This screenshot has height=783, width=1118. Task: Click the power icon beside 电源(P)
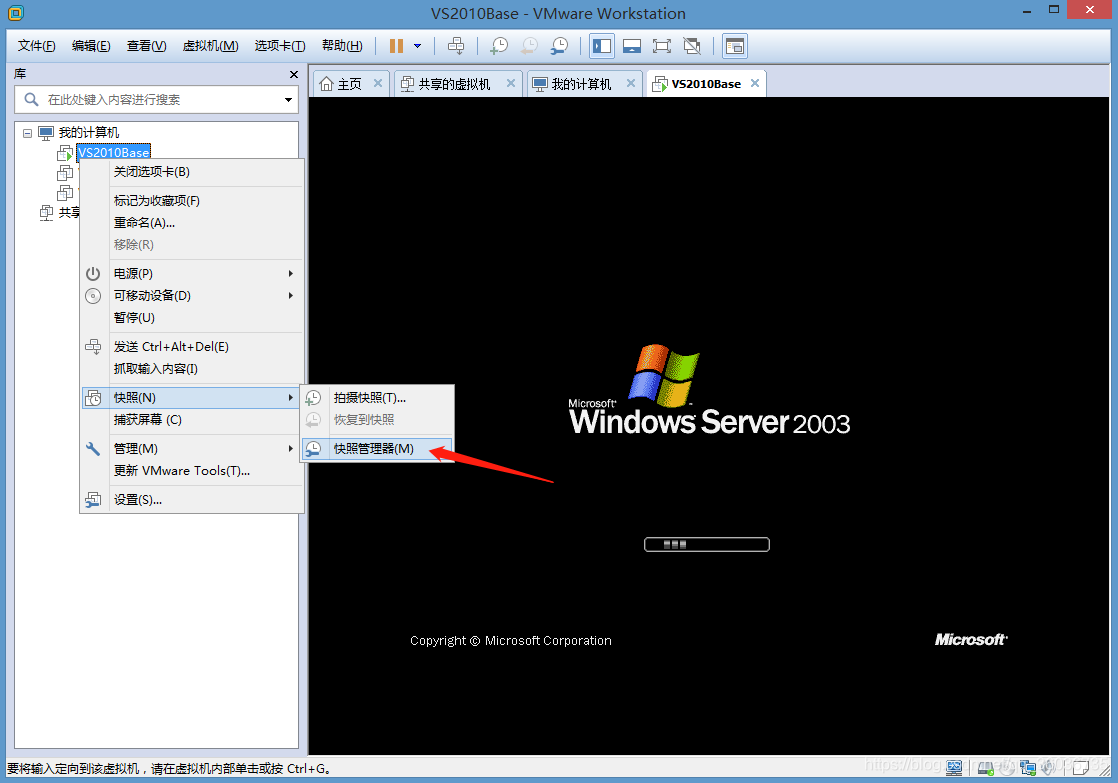pyautogui.click(x=93, y=274)
